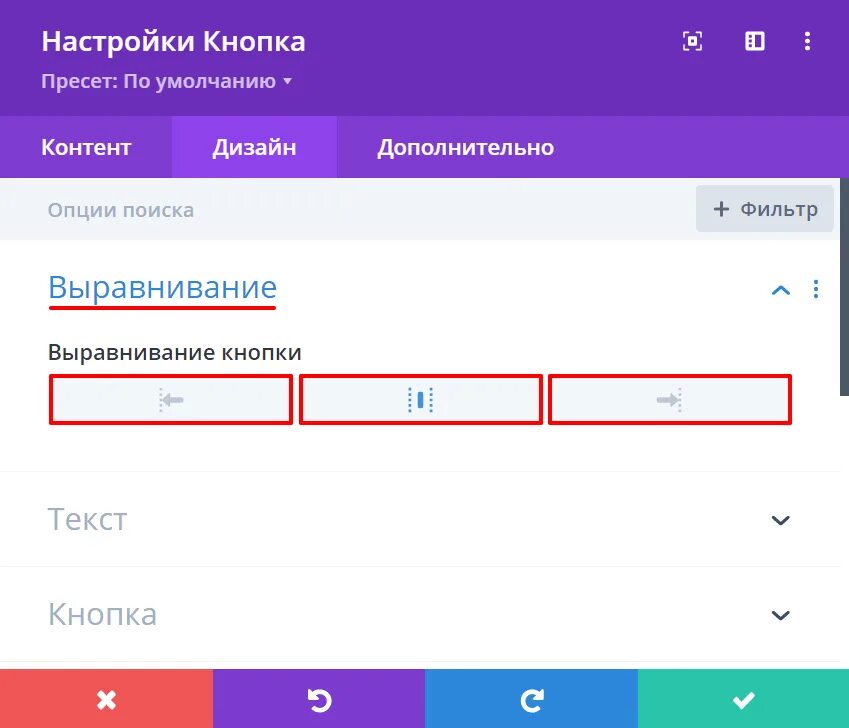Redo the change with the blue arrow
The height and width of the screenshot is (728, 849).
(x=531, y=699)
